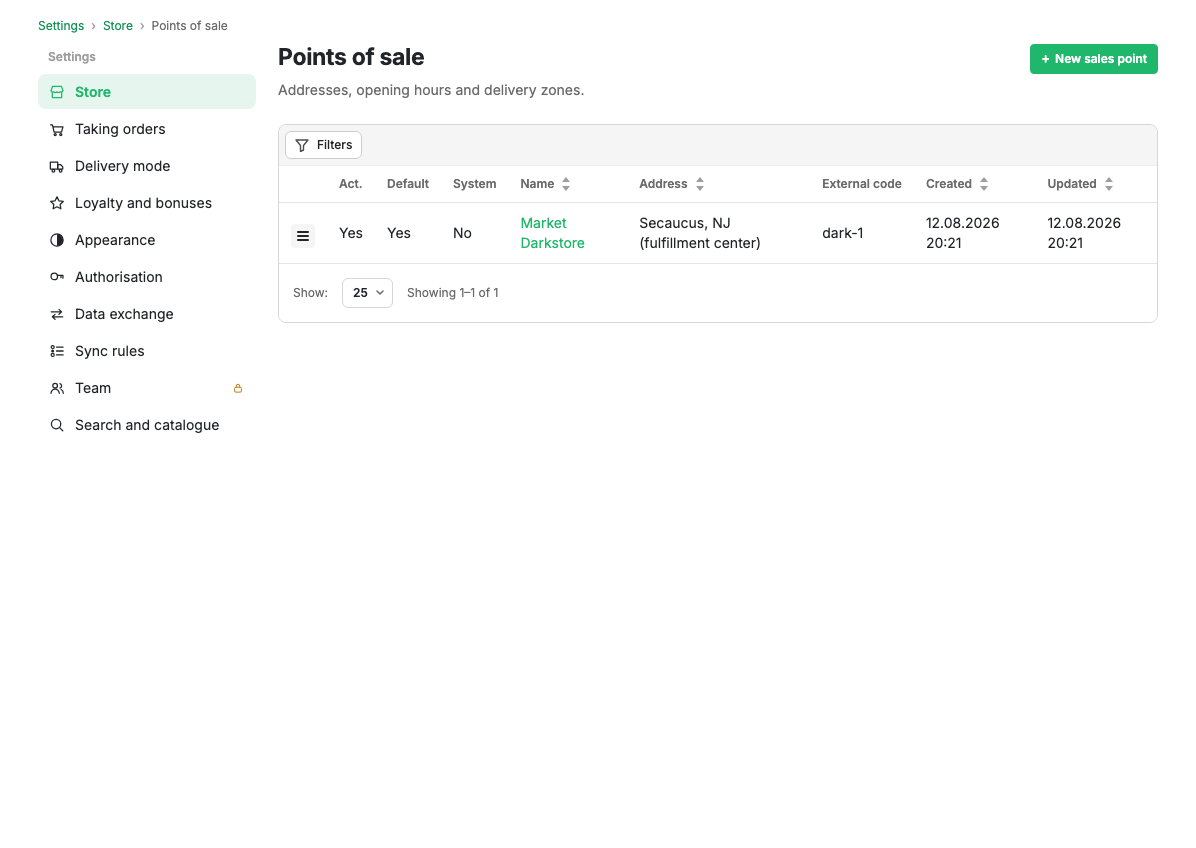Go to Settings via breadcrumb
Viewport: 1196px width, 848px height.
click(x=61, y=26)
